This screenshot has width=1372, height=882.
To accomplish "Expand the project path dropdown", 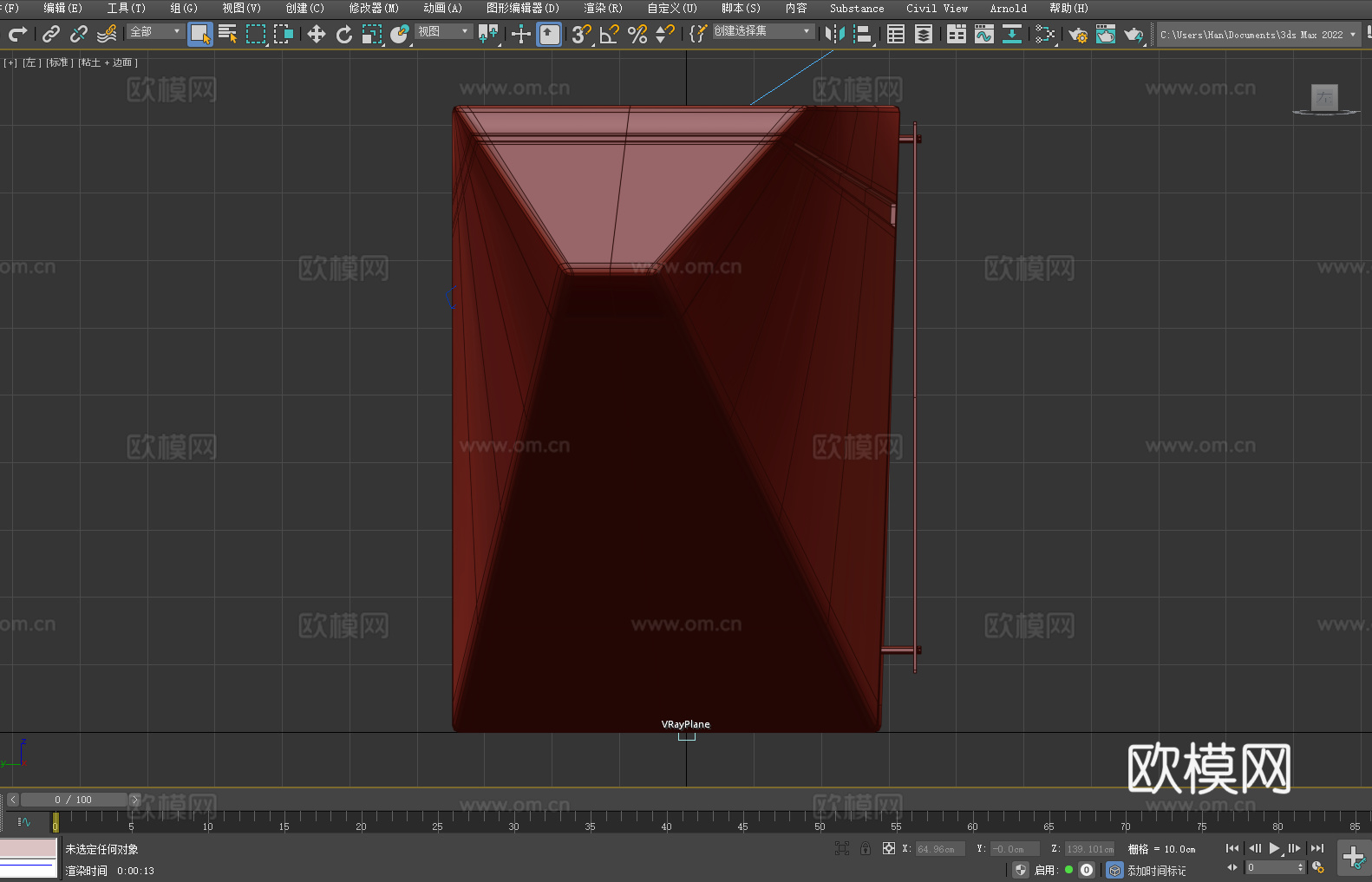I will click(x=1352, y=35).
